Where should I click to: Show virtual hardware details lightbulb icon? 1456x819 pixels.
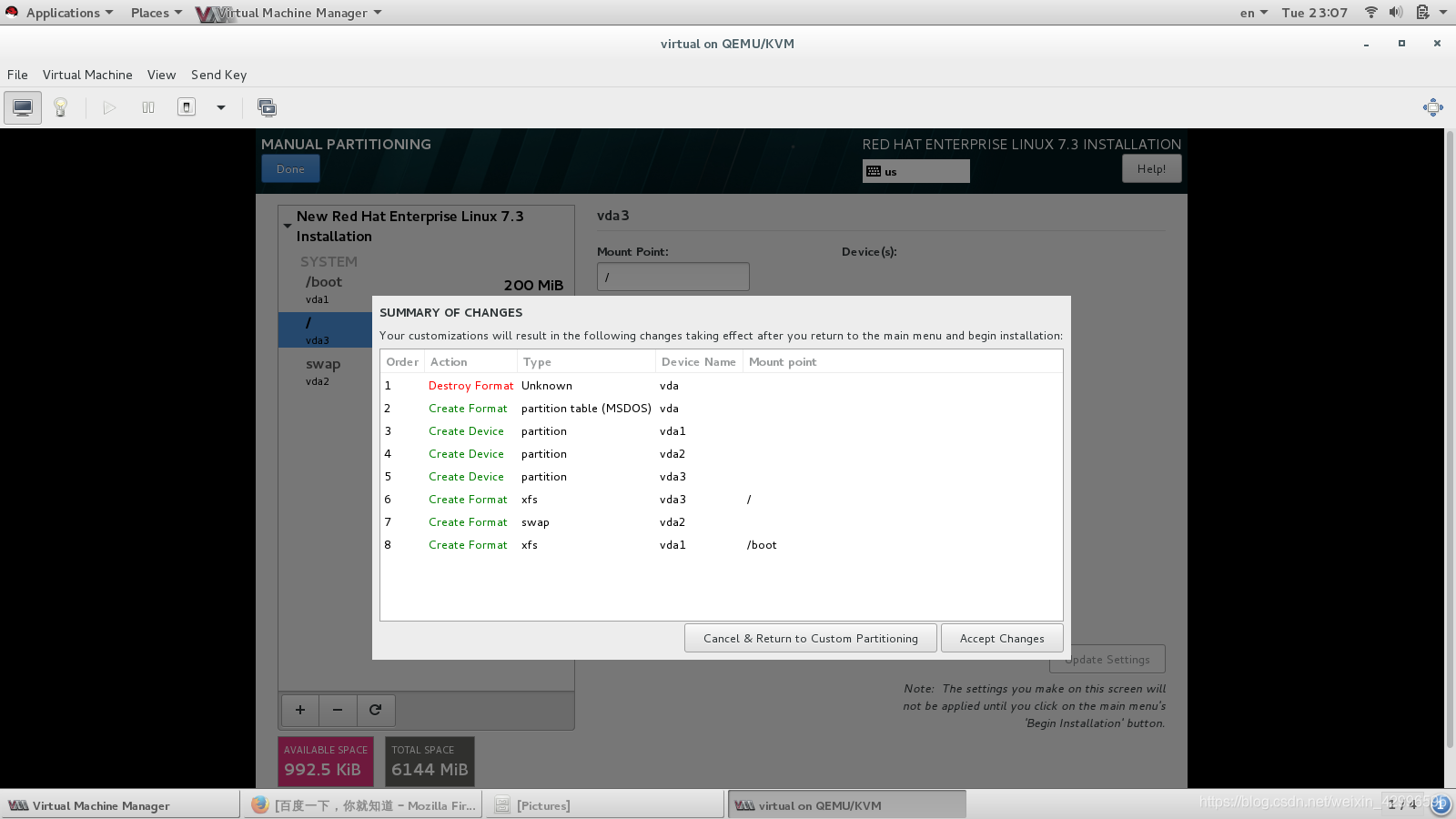coord(61,107)
